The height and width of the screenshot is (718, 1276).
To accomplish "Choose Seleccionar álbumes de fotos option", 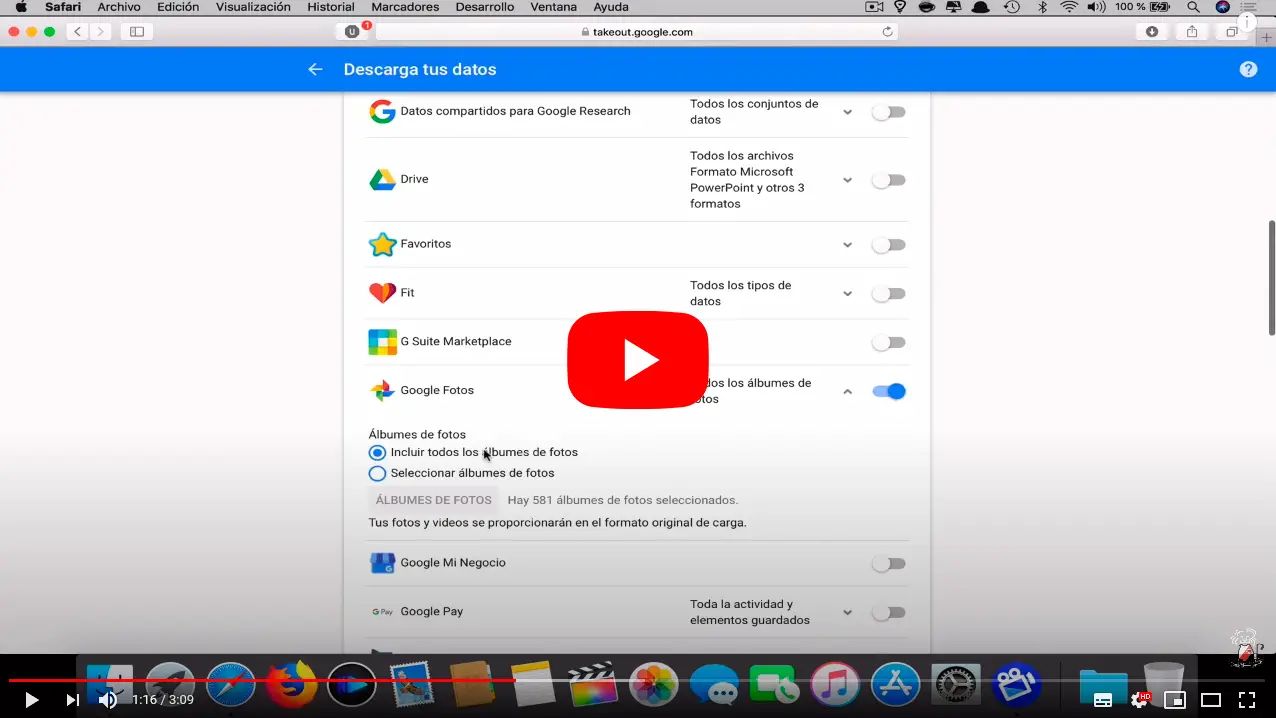I will point(377,474).
